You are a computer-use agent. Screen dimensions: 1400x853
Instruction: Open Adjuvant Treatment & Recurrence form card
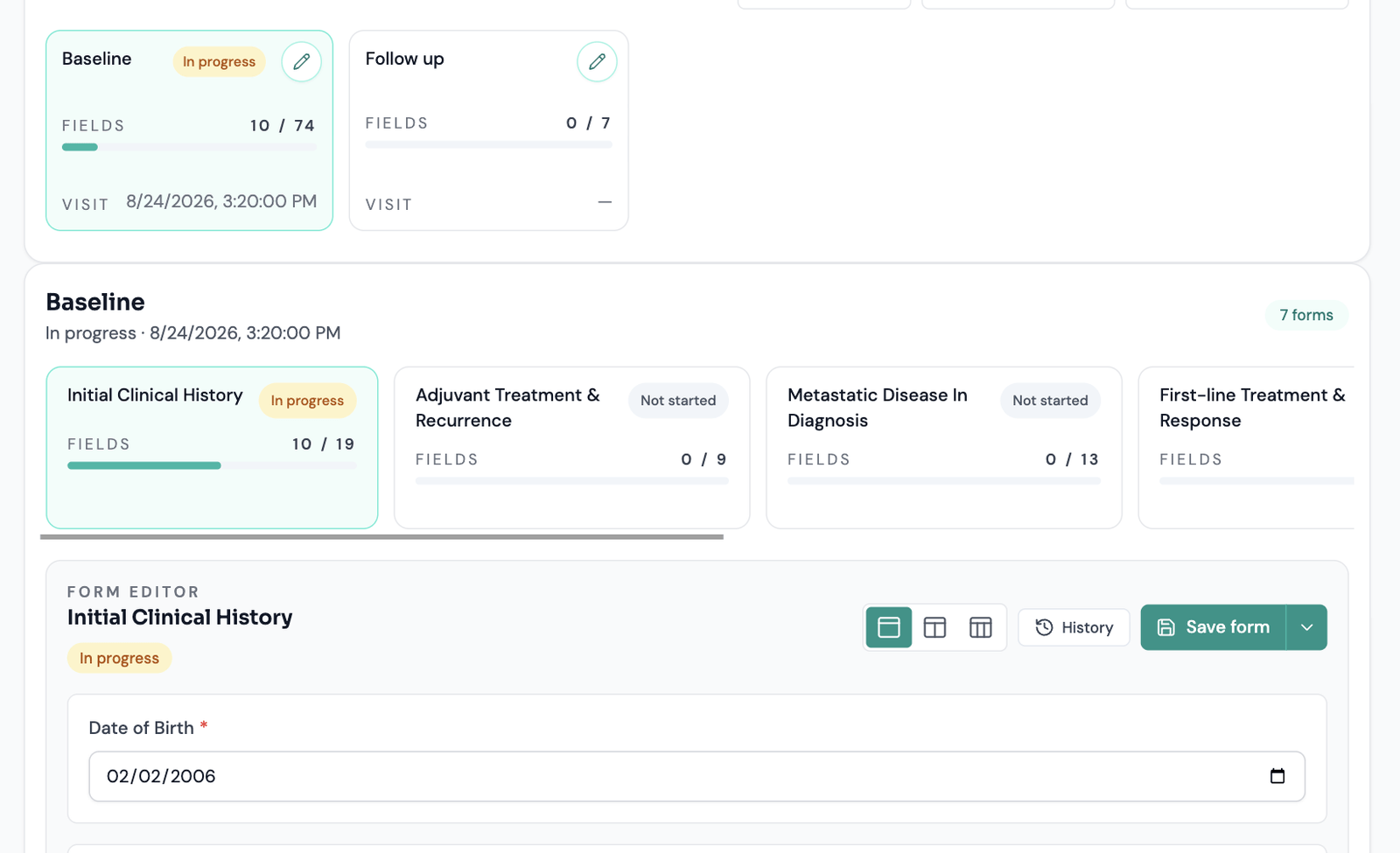tap(571, 447)
